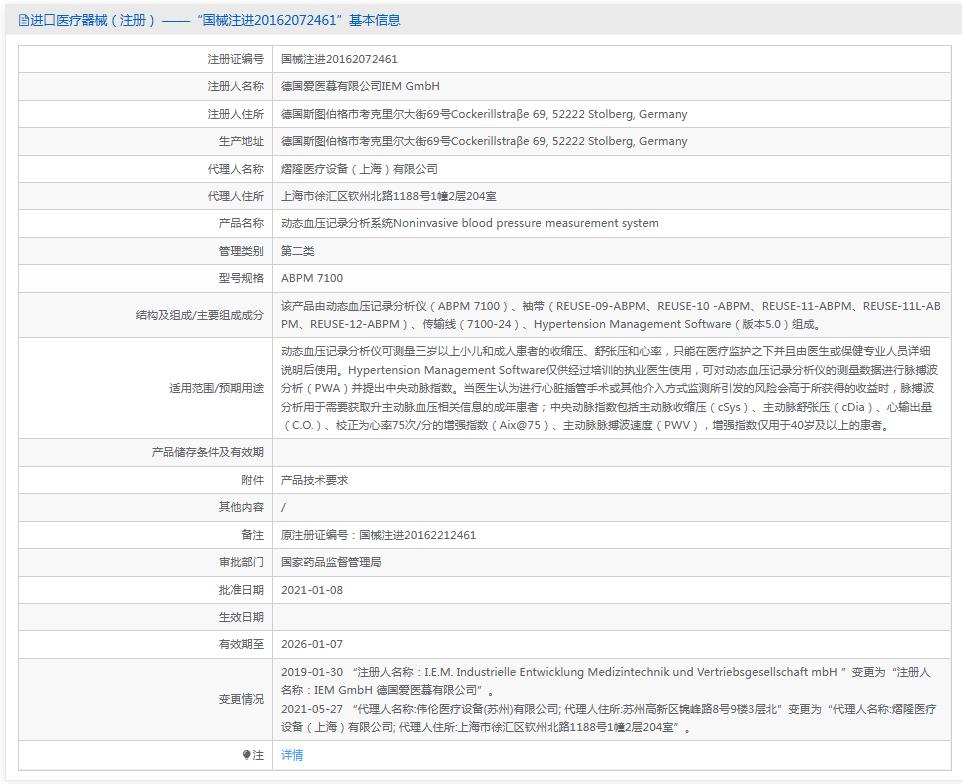Click agent address 上海市徐汇区钦州北路1188号
The width and height of the screenshot is (962, 784).
pyautogui.click(x=388, y=196)
